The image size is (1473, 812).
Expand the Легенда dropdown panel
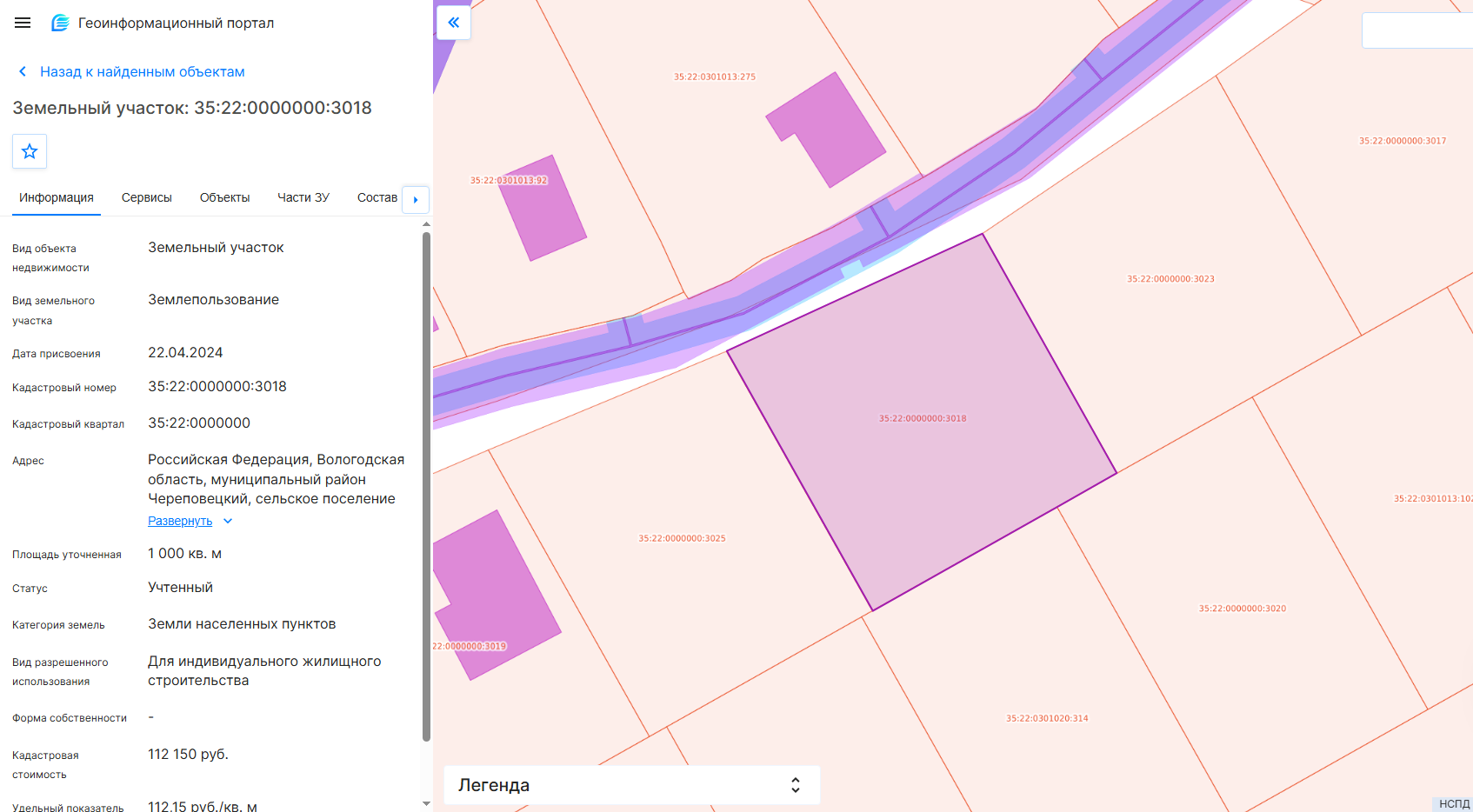click(632, 785)
